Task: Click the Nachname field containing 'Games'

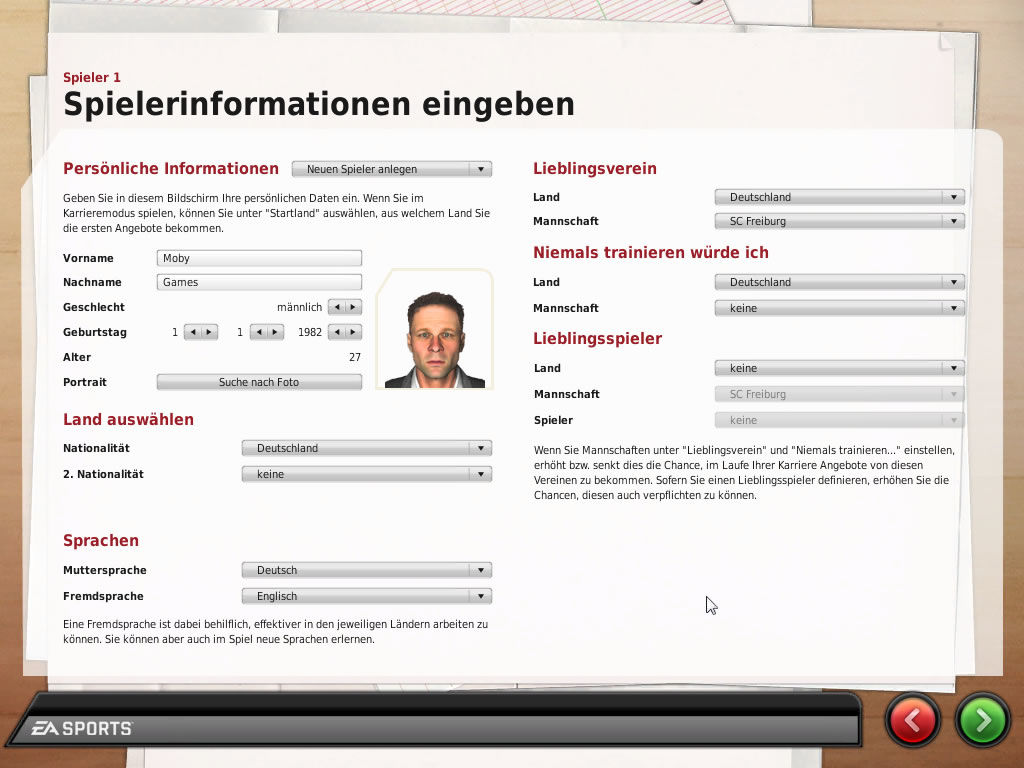Action: coord(258,282)
